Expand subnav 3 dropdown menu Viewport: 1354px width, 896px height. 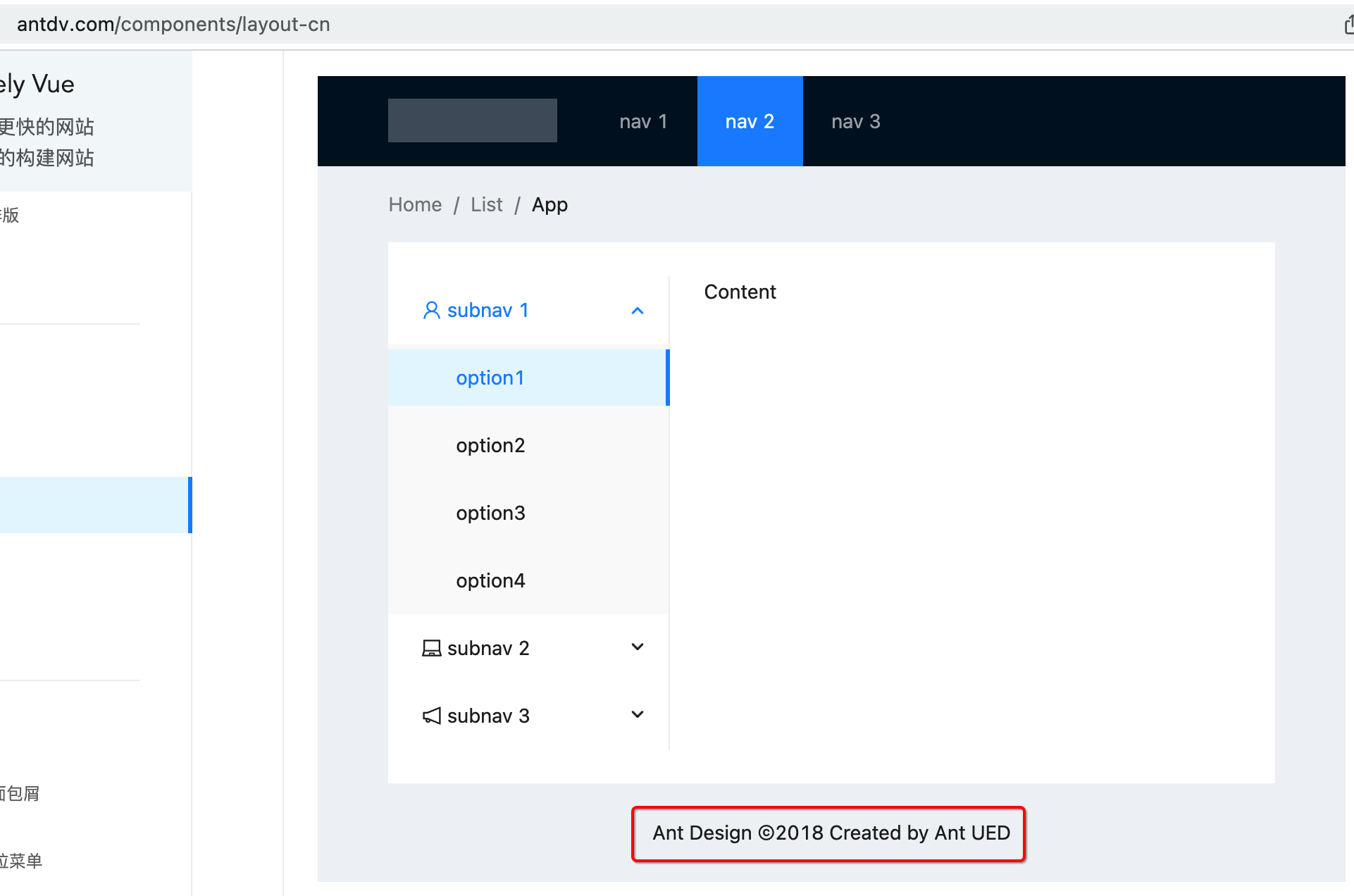529,714
